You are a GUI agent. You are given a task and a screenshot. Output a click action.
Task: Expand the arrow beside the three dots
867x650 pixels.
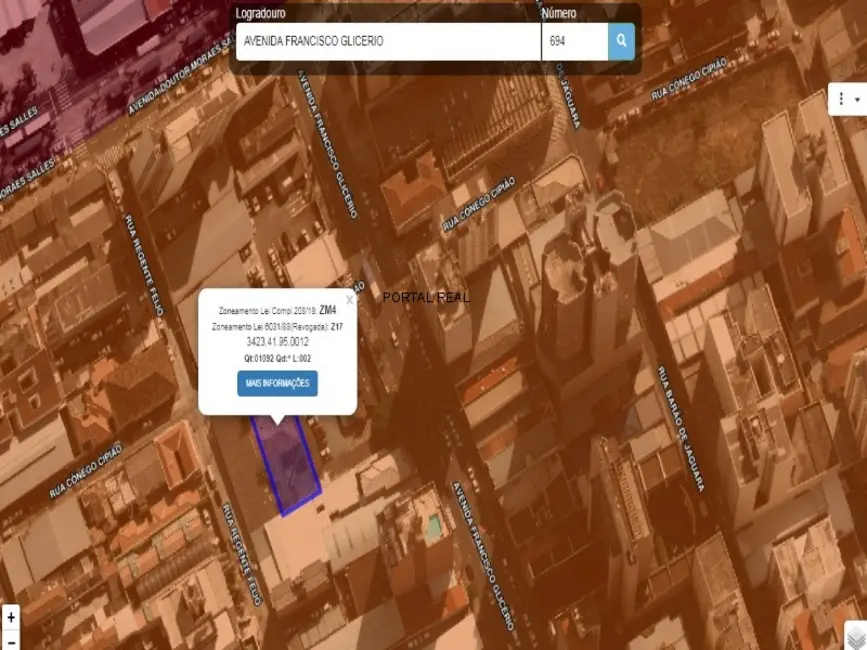tap(857, 100)
